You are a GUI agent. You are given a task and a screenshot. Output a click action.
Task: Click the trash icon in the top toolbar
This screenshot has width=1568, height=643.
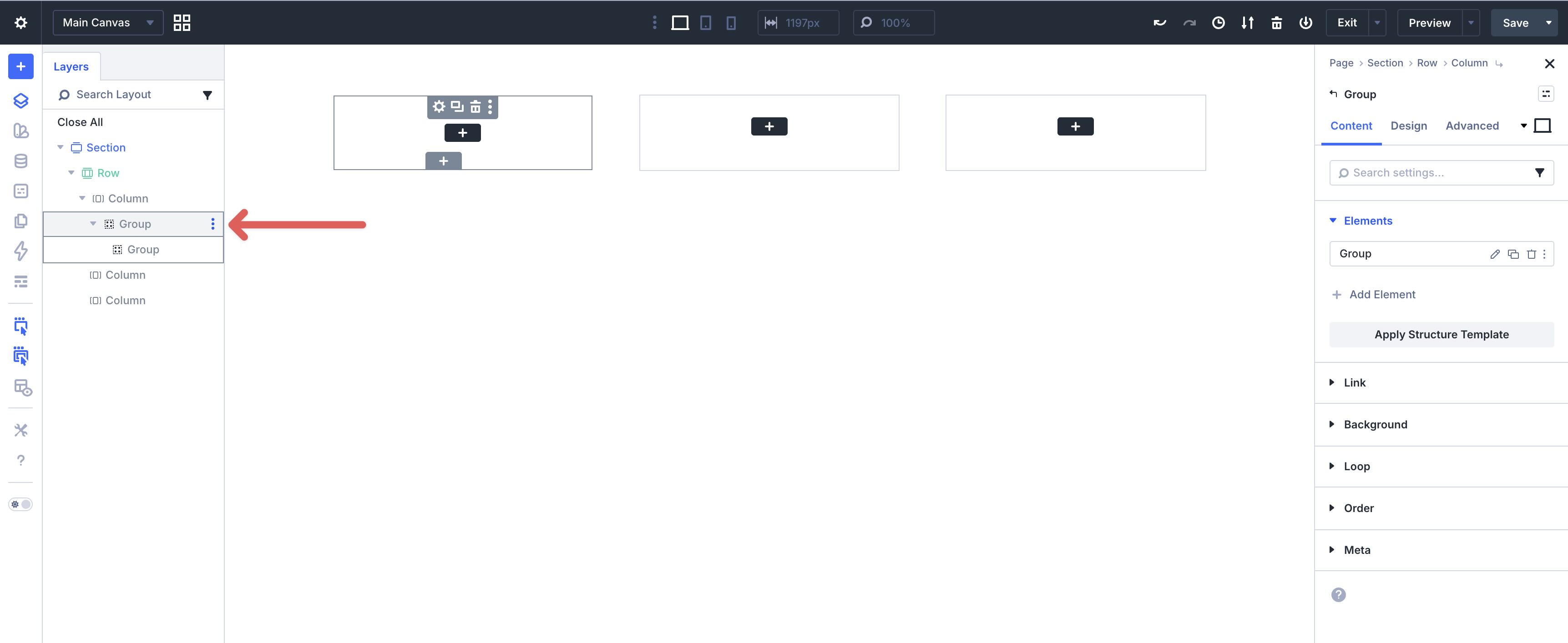1276,22
